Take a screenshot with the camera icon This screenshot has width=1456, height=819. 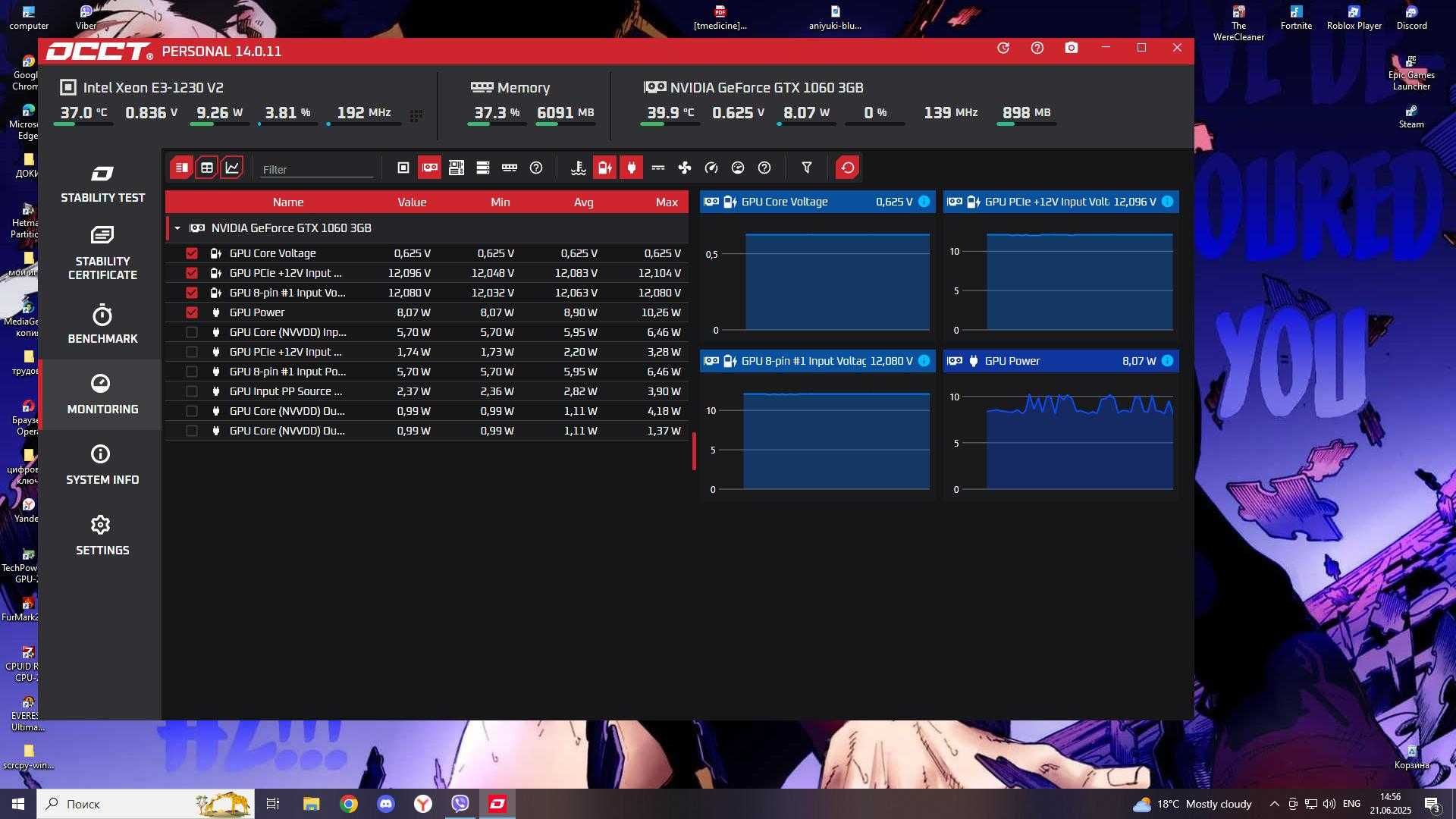tap(1072, 48)
